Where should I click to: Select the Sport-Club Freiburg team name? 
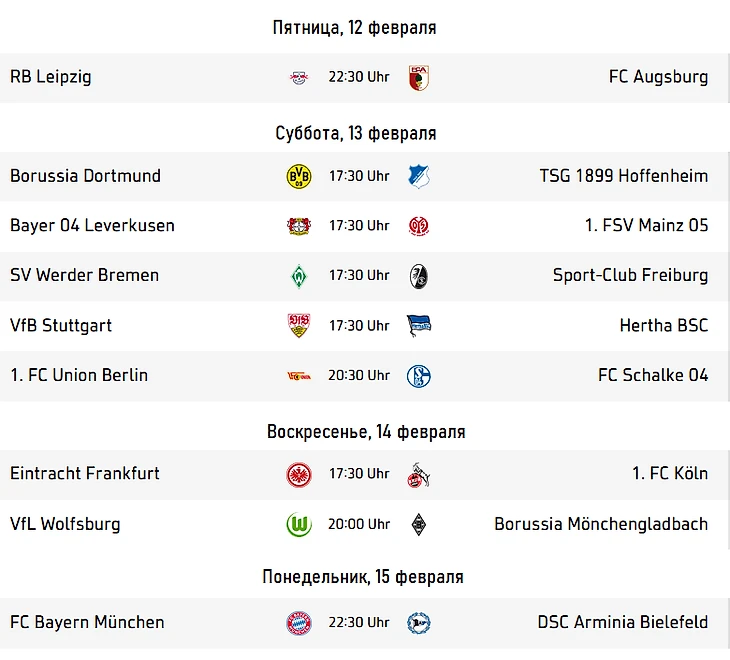pyautogui.click(x=630, y=275)
